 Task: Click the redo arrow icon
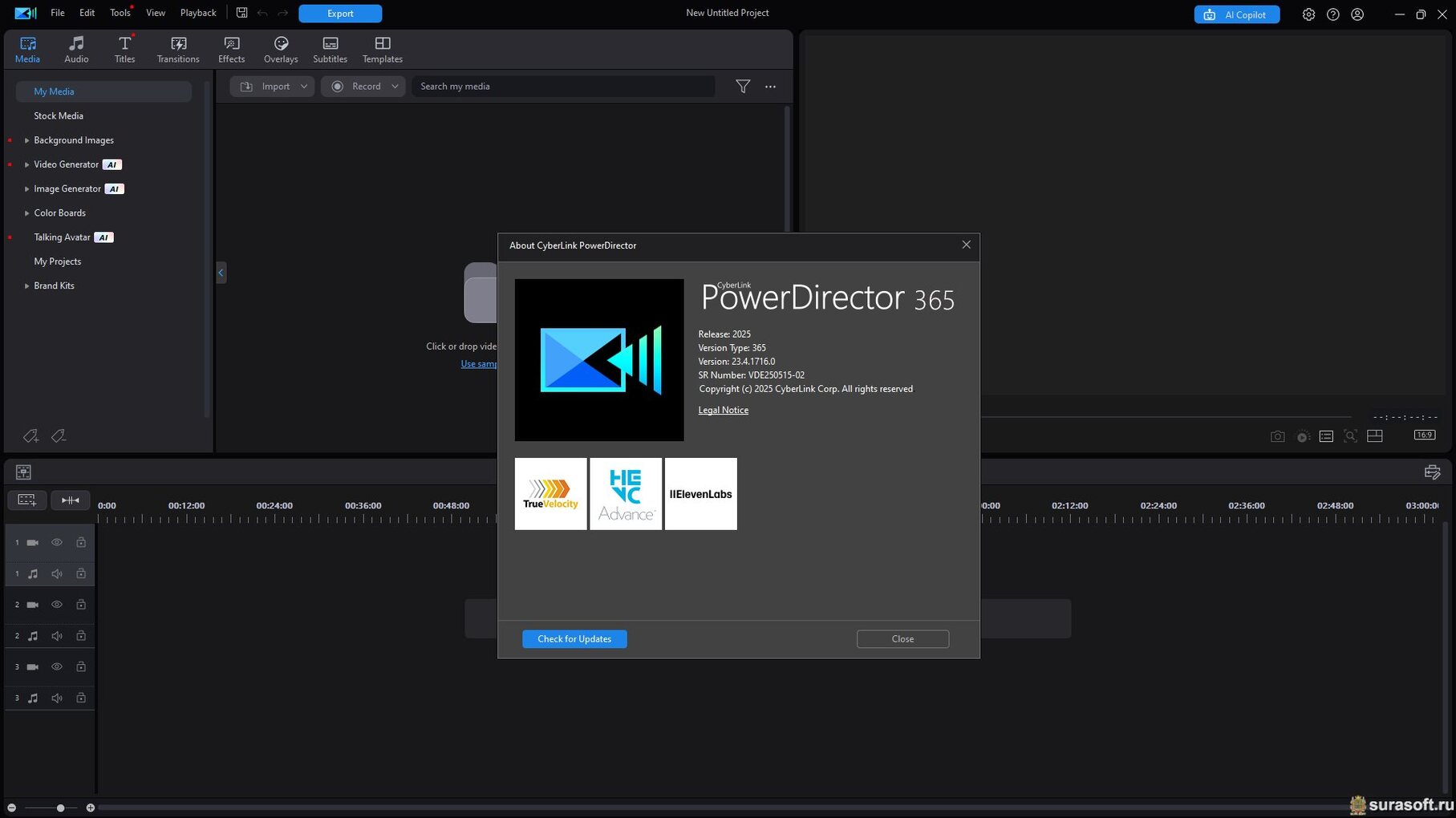pyautogui.click(x=283, y=13)
